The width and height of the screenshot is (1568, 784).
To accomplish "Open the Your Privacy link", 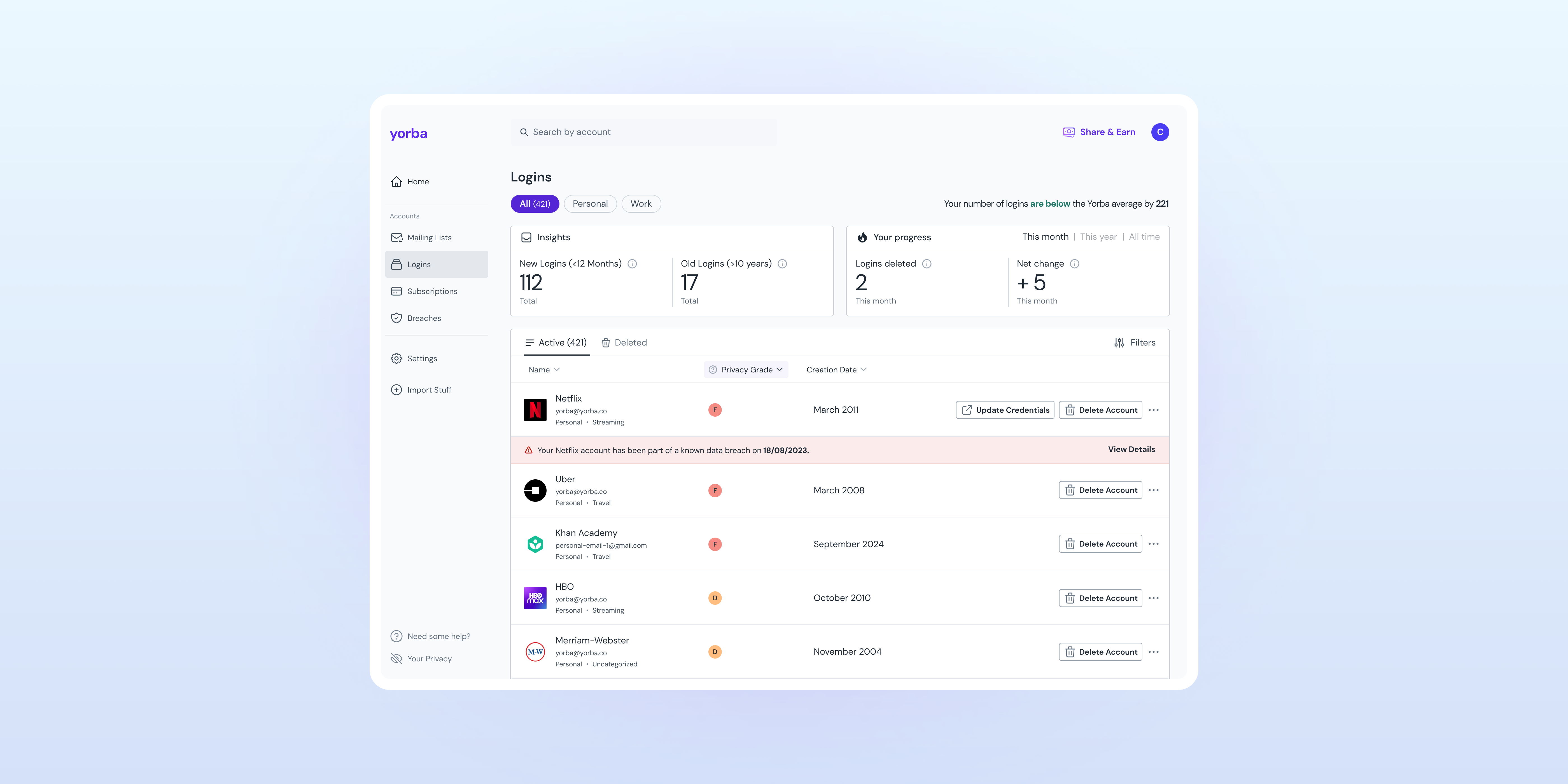I will 421,659.
